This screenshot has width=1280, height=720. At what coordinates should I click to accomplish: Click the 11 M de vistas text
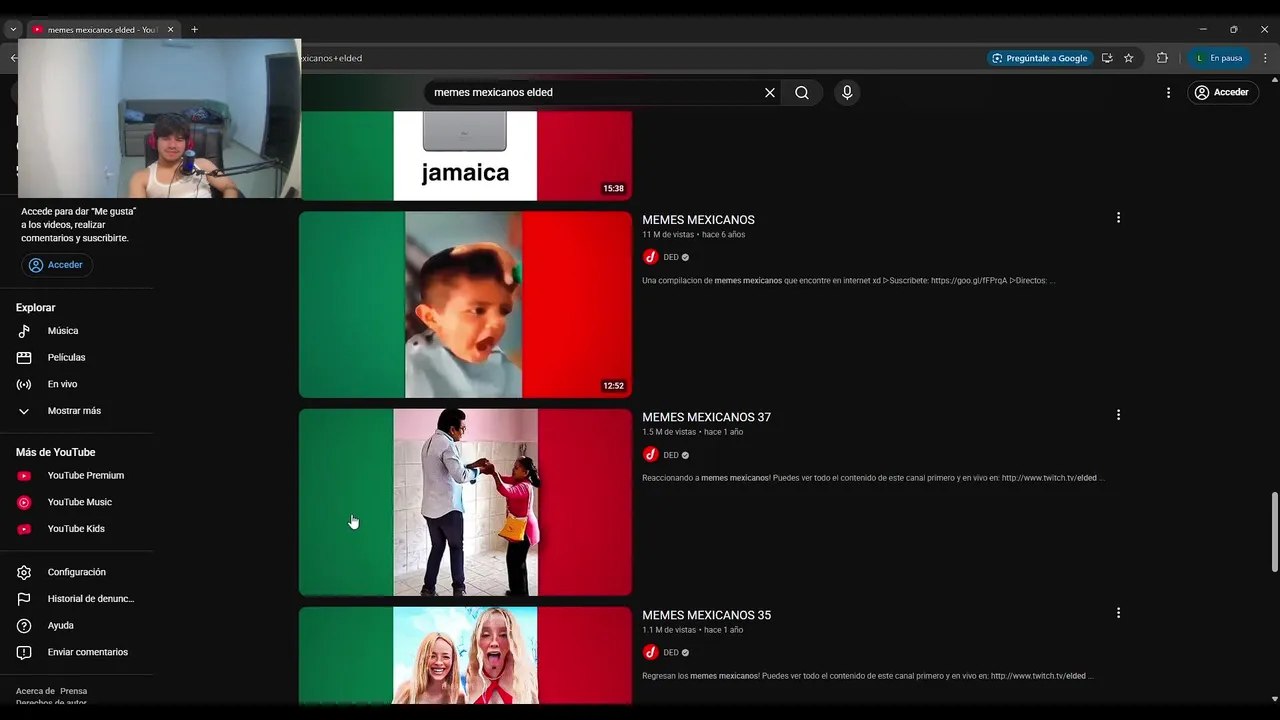tap(669, 235)
